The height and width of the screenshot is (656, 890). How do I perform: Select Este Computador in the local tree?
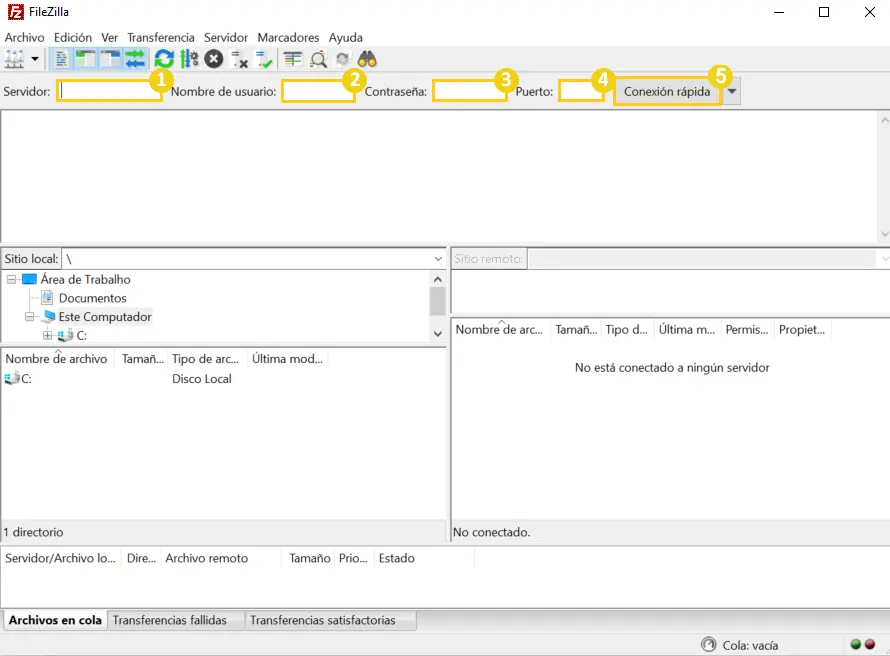[x=105, y=317]
